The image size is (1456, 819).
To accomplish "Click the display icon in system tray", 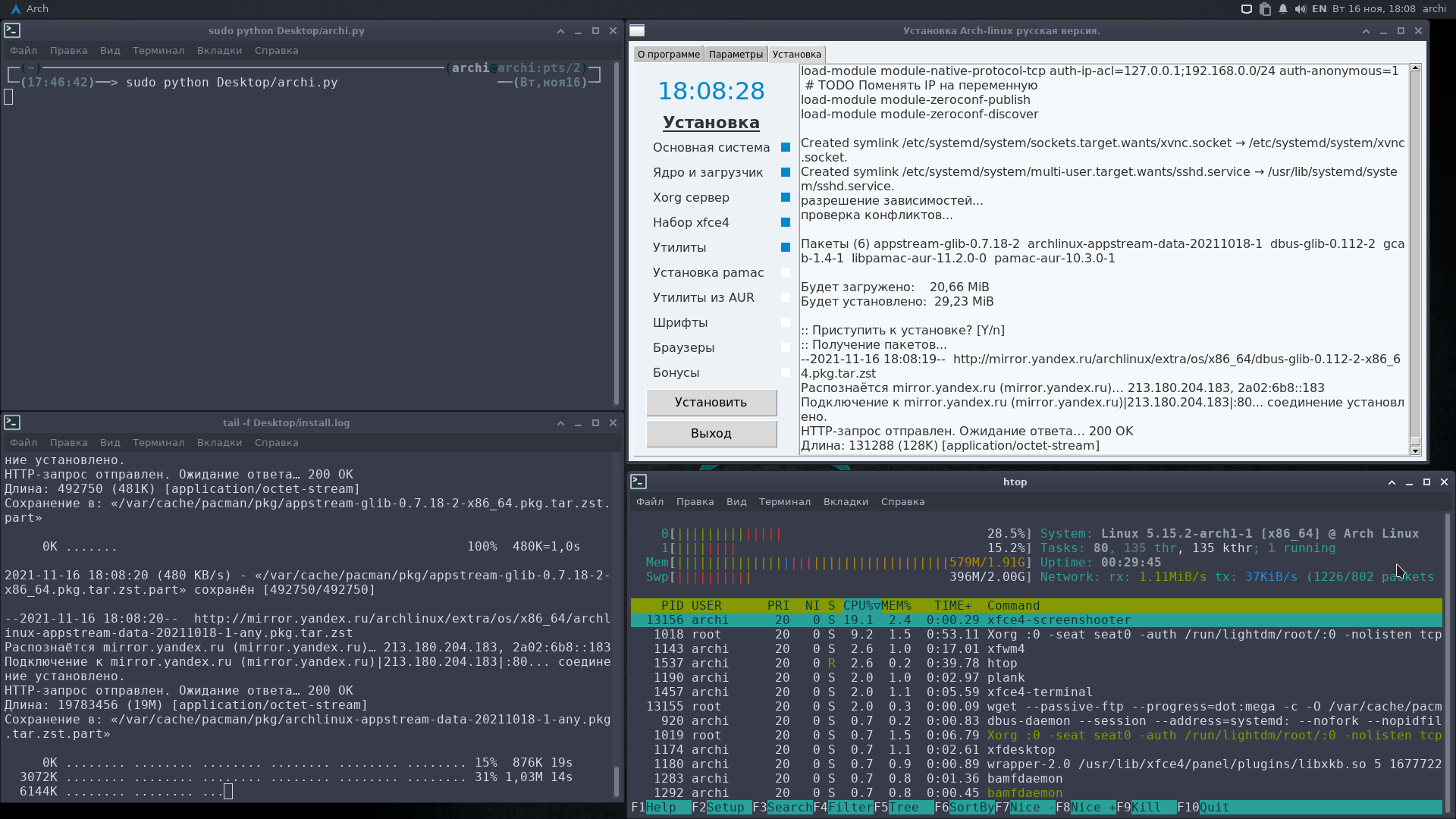I will point(1246,9).
